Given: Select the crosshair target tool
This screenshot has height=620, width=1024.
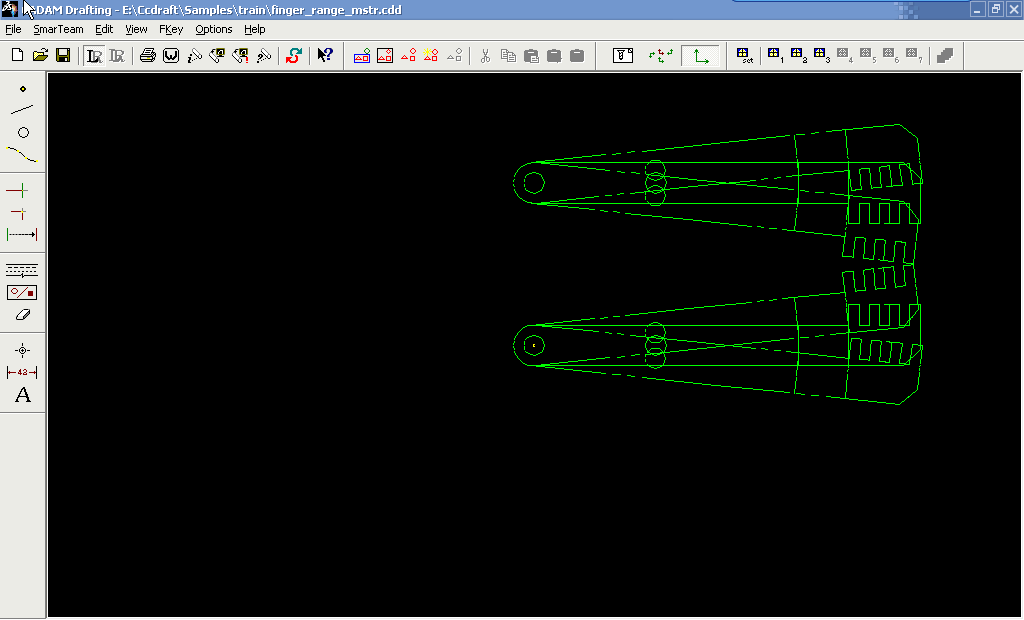Looking at the screenshot, I should pos(23,351).
